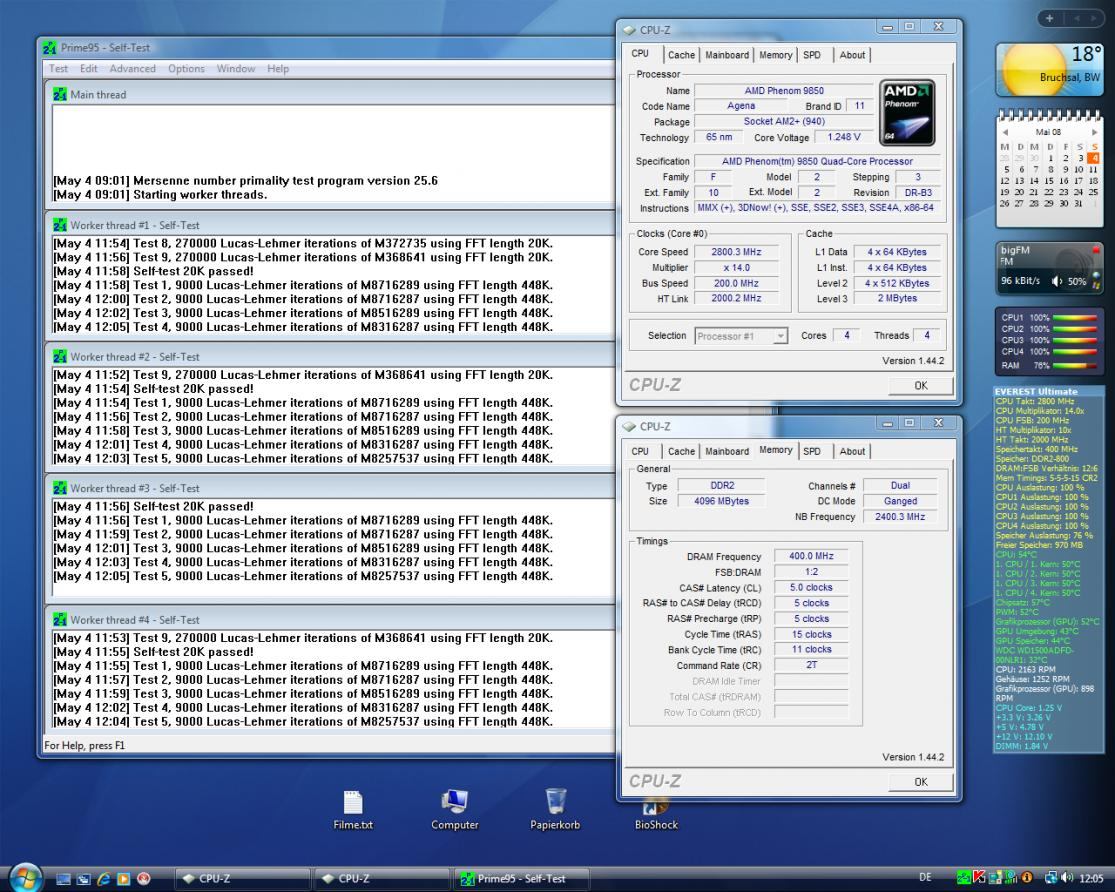Click the Main thread window icon
Viewport: 1115px width, 892px height.
[60, 94]
